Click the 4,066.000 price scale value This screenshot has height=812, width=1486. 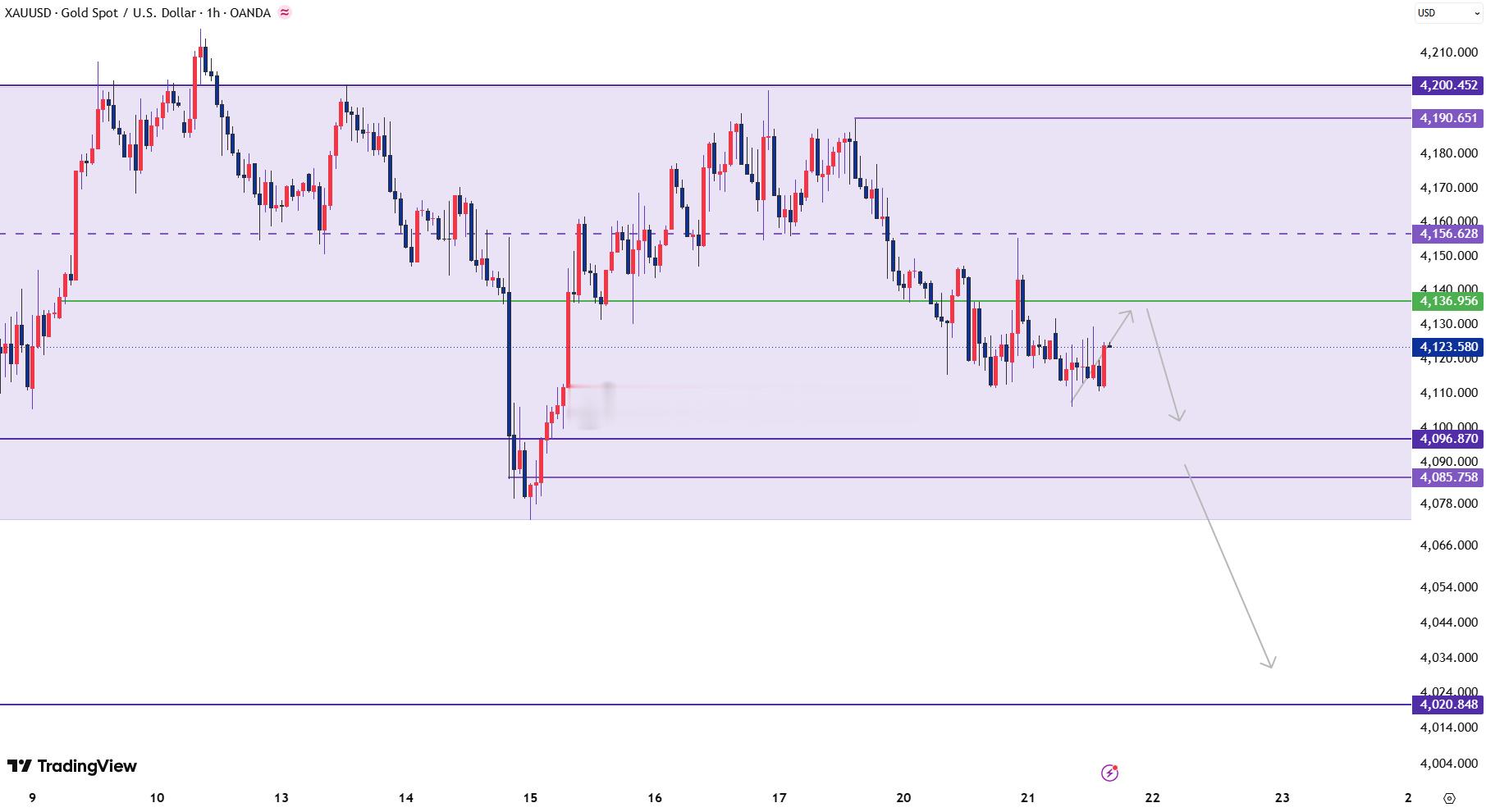1448,545
